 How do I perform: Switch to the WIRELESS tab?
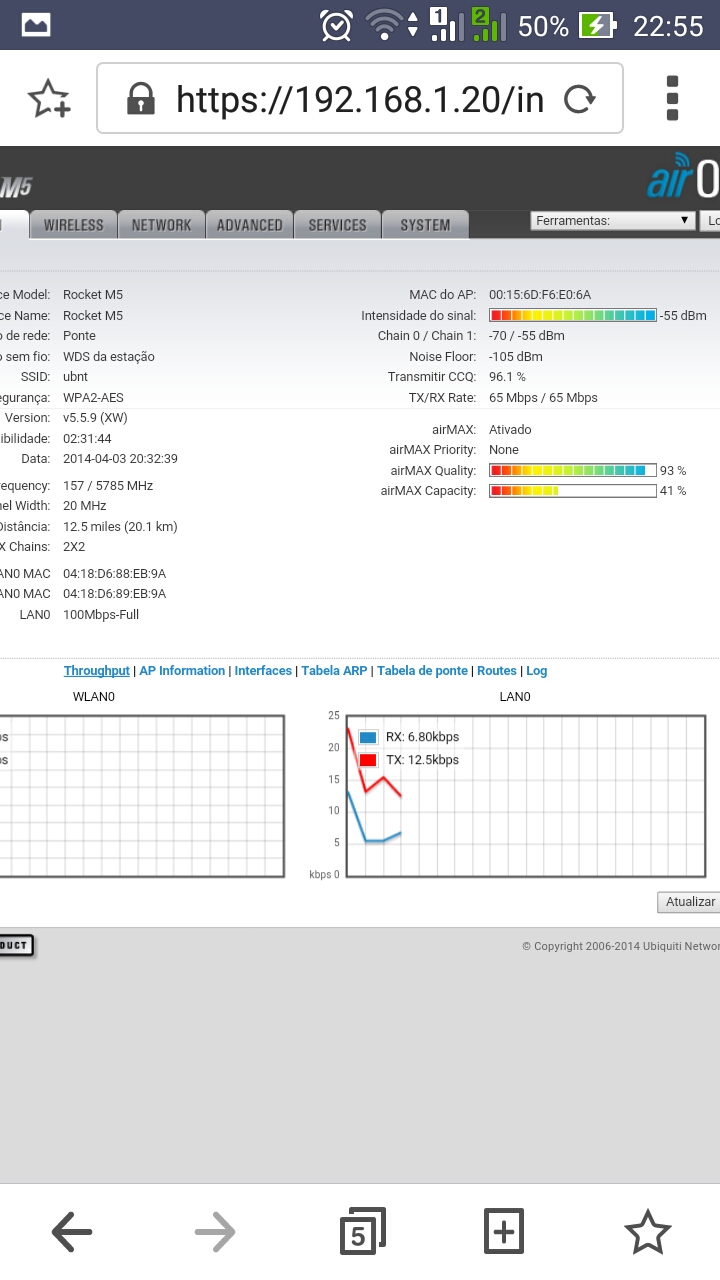[x=73, y=225]
